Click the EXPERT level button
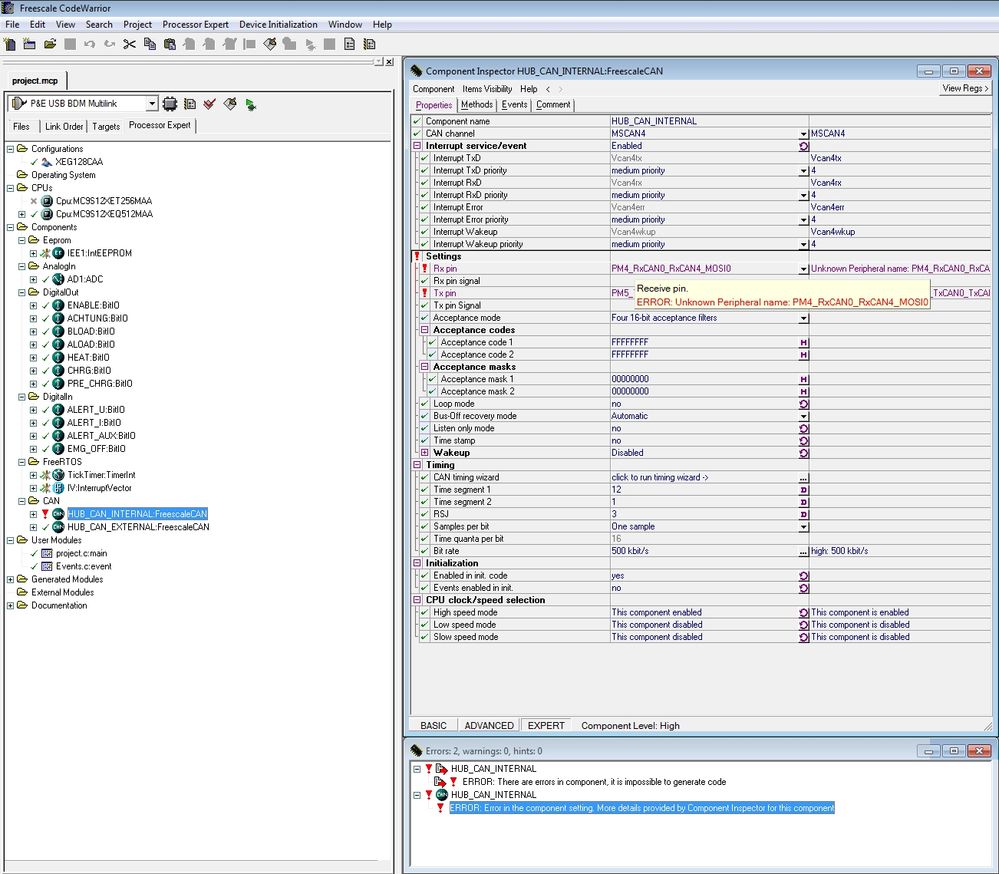 pyautogui.click(x=546, y=726)
